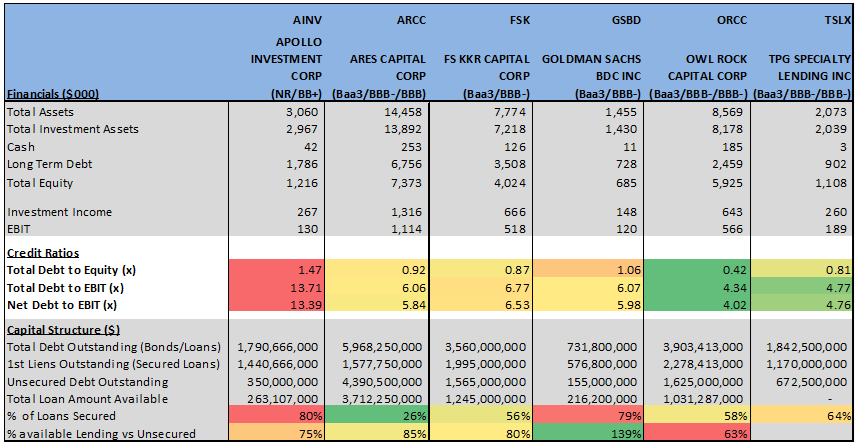Select the 13.39 net debt-to-EBIT cell
Screen dimensions: 859x446
coord(276,305)
